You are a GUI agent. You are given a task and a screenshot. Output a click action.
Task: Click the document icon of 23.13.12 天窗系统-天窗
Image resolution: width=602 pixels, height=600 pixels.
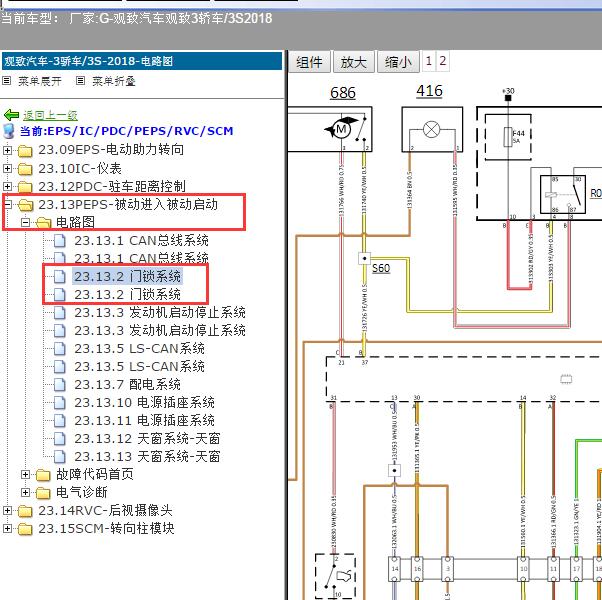point(60,438)
